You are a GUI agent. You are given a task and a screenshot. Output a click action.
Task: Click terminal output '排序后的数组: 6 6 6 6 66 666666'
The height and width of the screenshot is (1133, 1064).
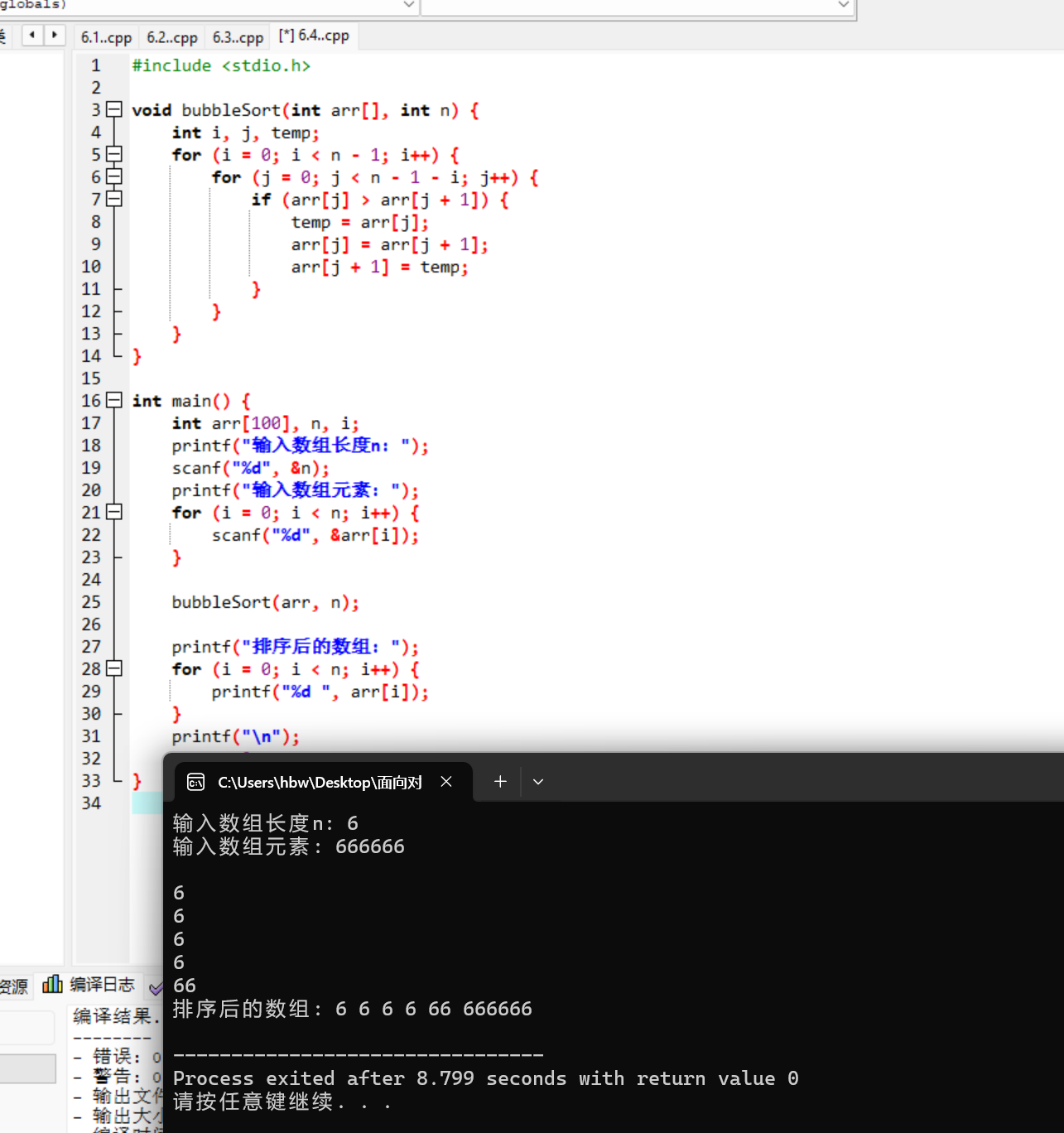(353, 1009)
